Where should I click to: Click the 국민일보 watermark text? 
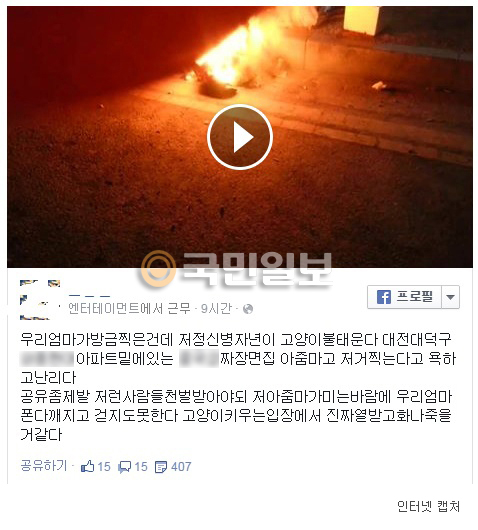coord(257,269)
